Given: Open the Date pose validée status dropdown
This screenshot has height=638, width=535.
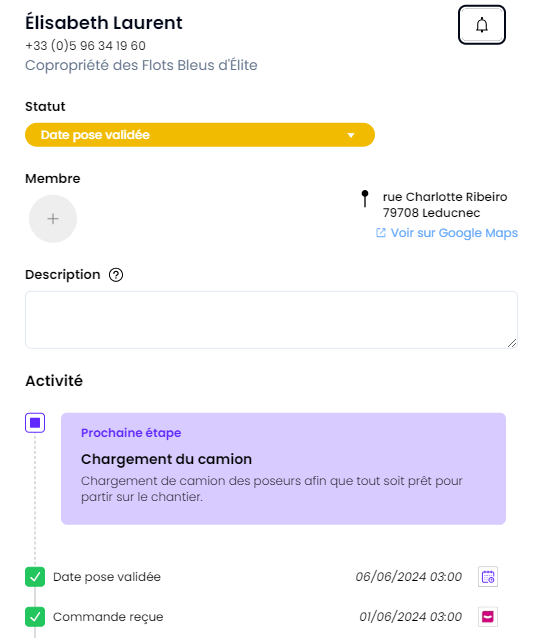Looking at the screenshot, I should (x=200, y=135).
